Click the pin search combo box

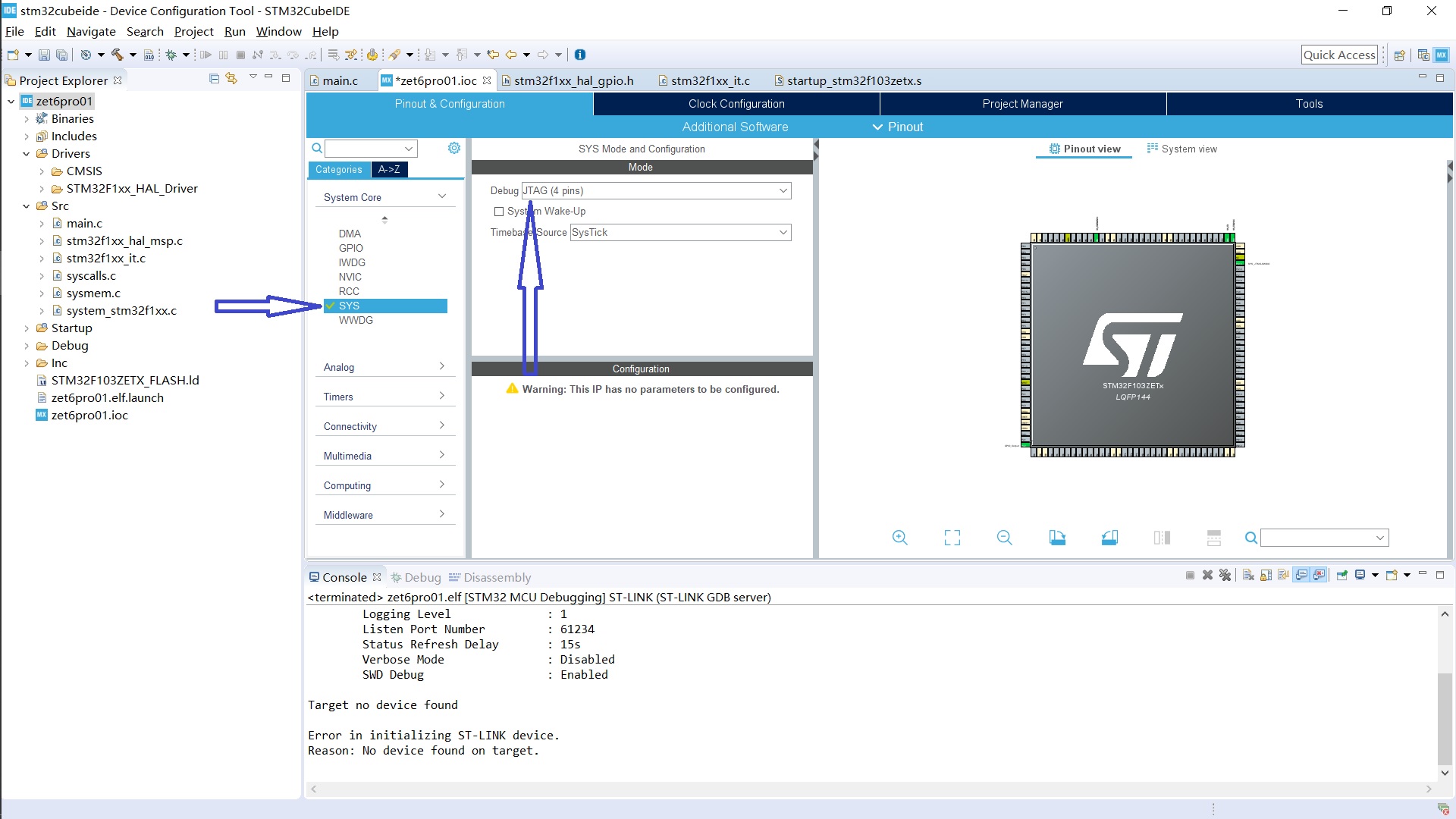click(1324, 538)
